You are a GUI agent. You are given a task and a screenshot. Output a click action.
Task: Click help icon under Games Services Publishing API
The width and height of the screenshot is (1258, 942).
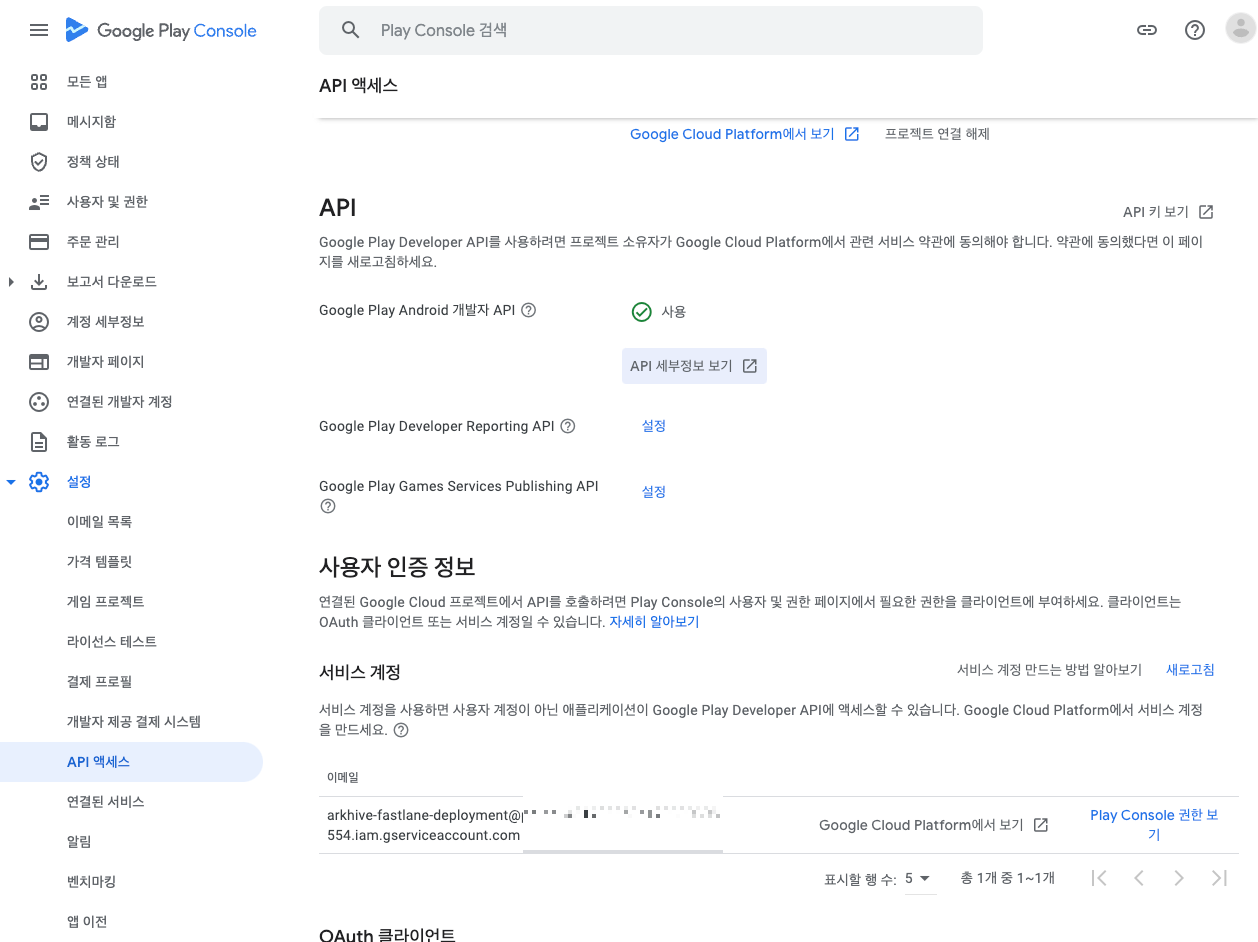(x=327, y=506)
